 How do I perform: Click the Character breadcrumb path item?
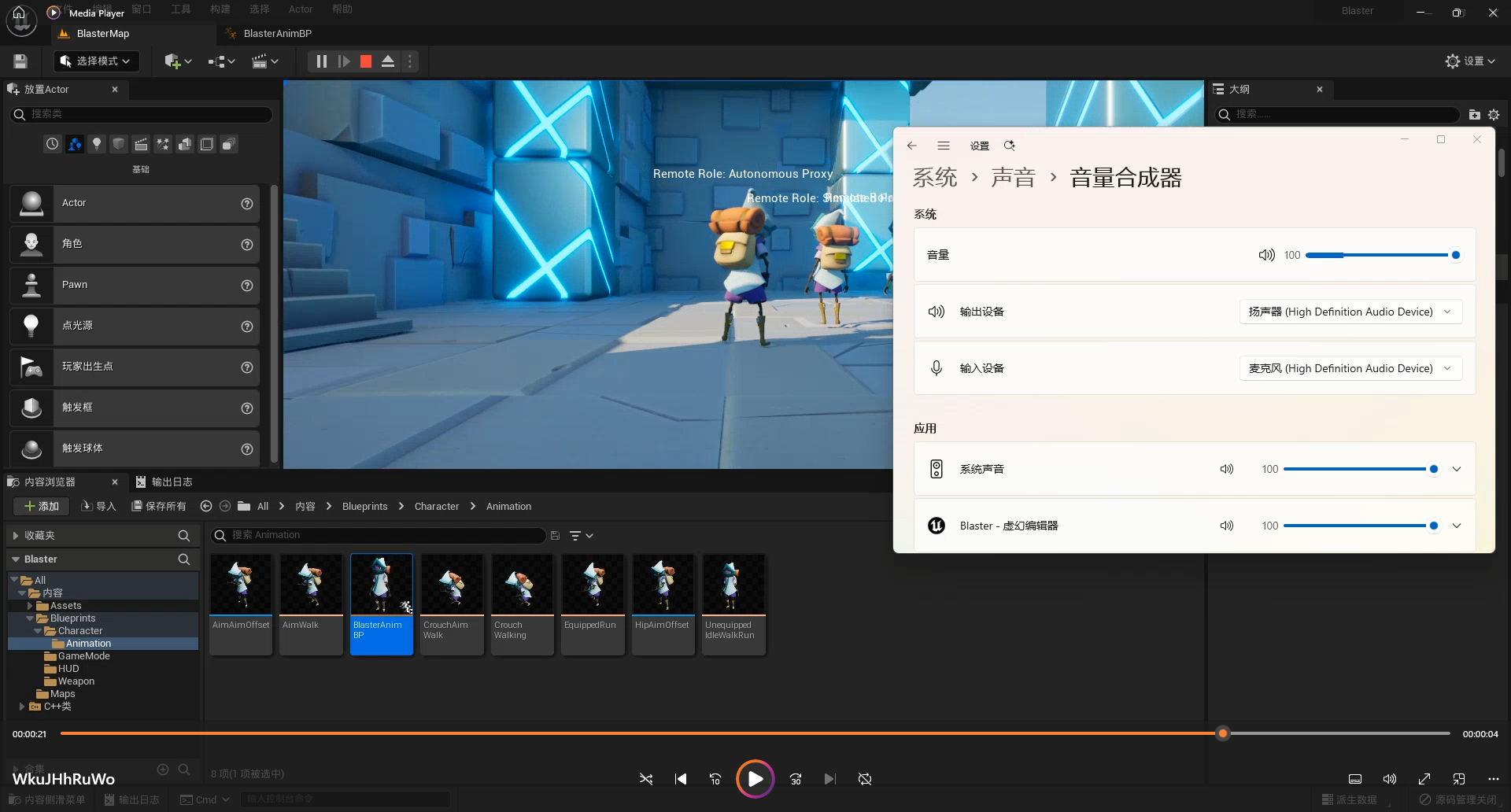tap(437, 506)
